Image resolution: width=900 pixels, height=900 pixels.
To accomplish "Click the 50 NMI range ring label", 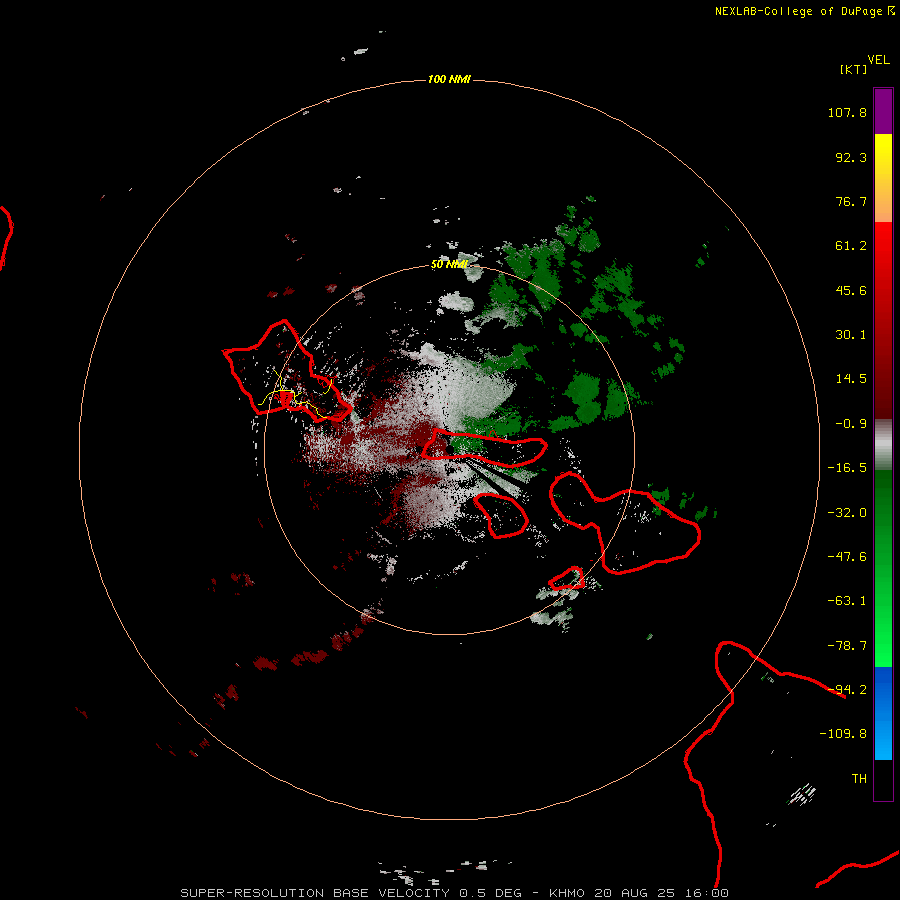I will coord(449,265).
